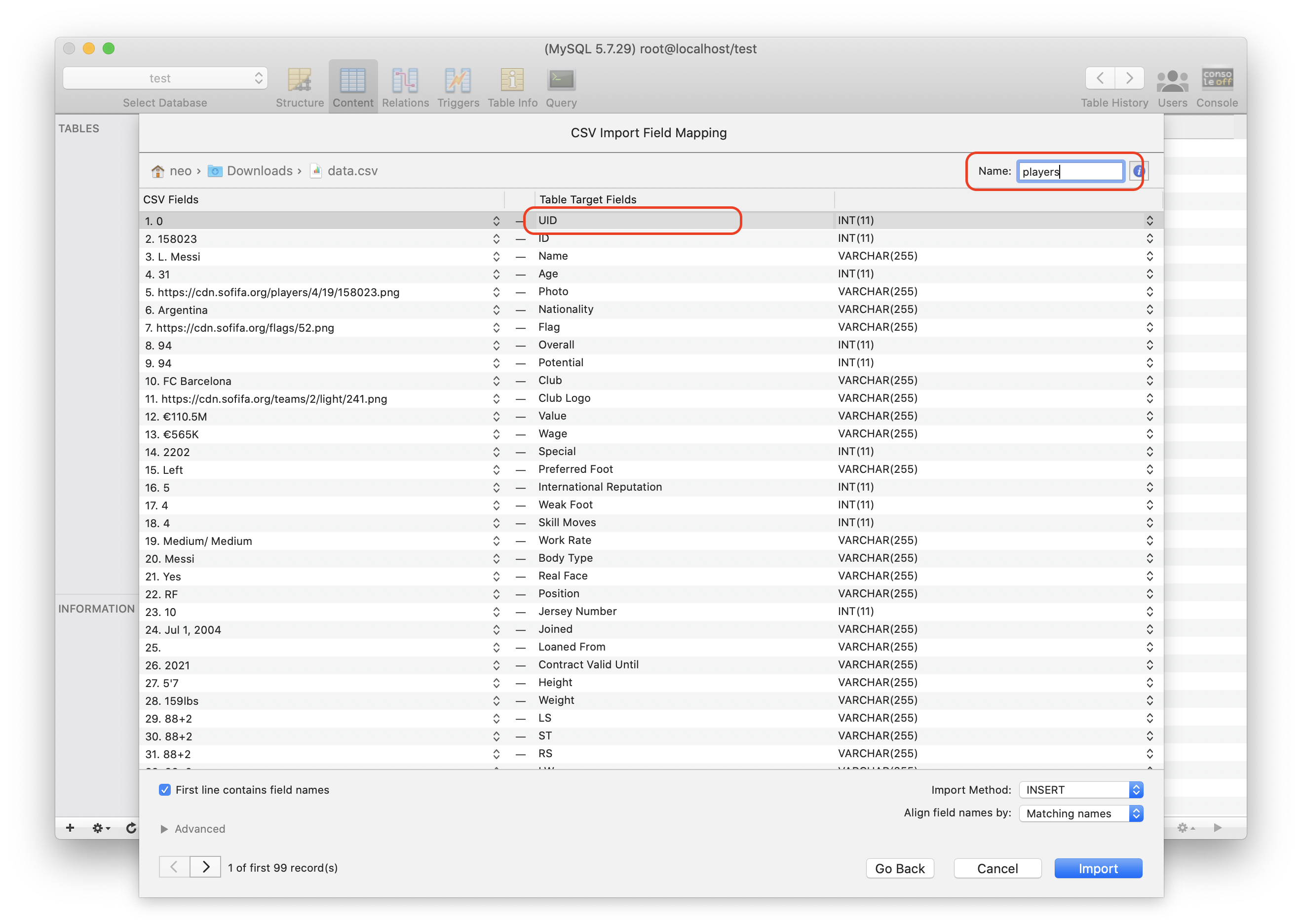This screenshot has width=1302, height=924.
Task: Open the Relations view
Action: tap(405, 85)
